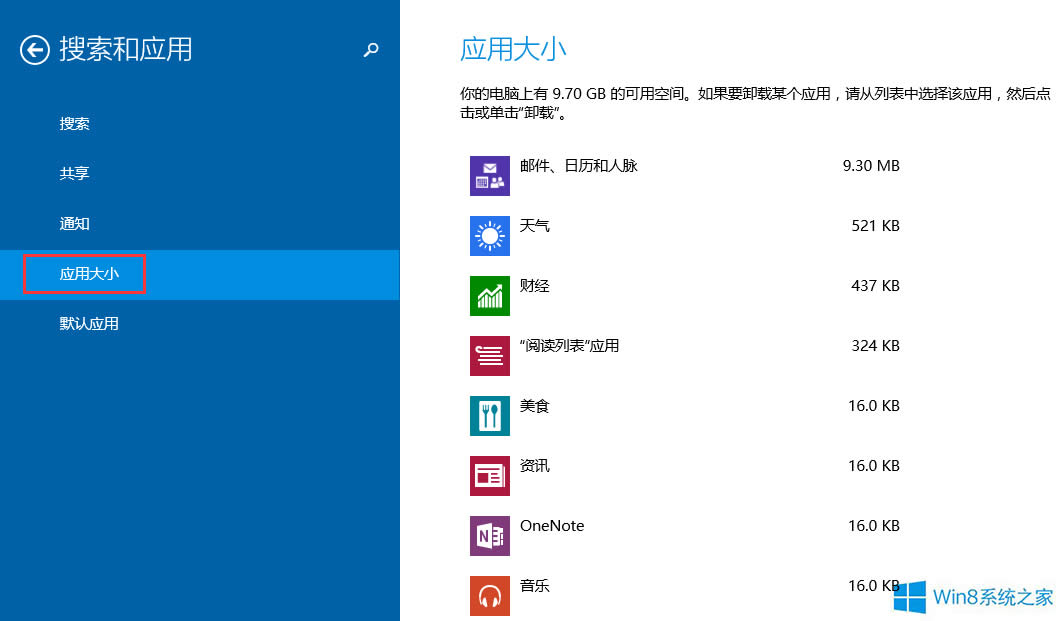Click the 财经 bar chart icon

point(489,295)
